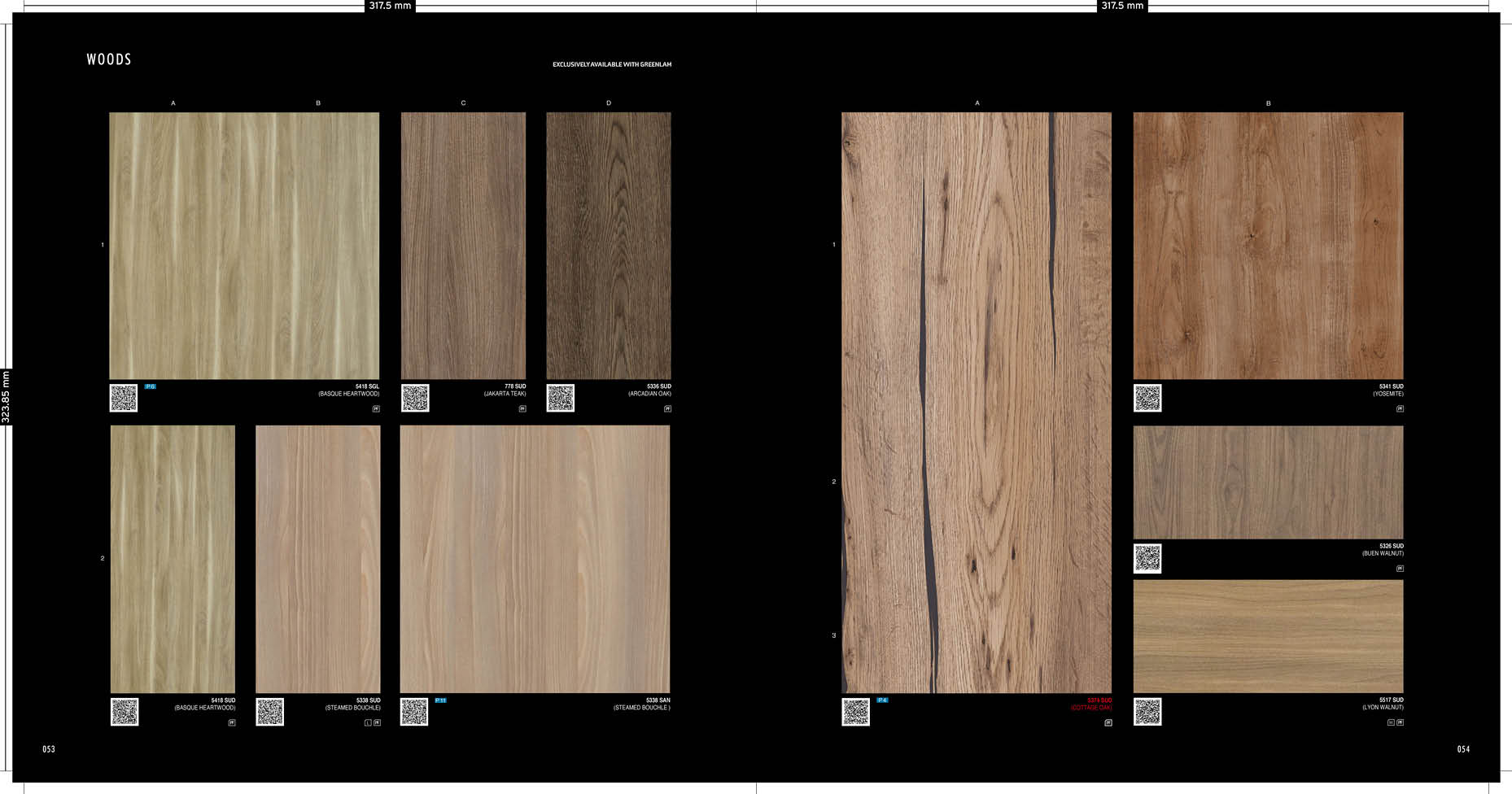This screenshot has width=1512, height=794.
Task: Click the blue P 4 tag near Cottage Oak
Action: tap(882, 700)
